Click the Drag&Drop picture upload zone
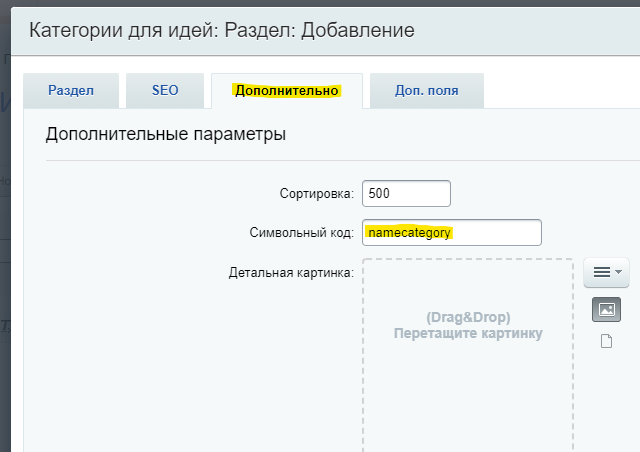This screenshot has height=452, width=640. 468,354
